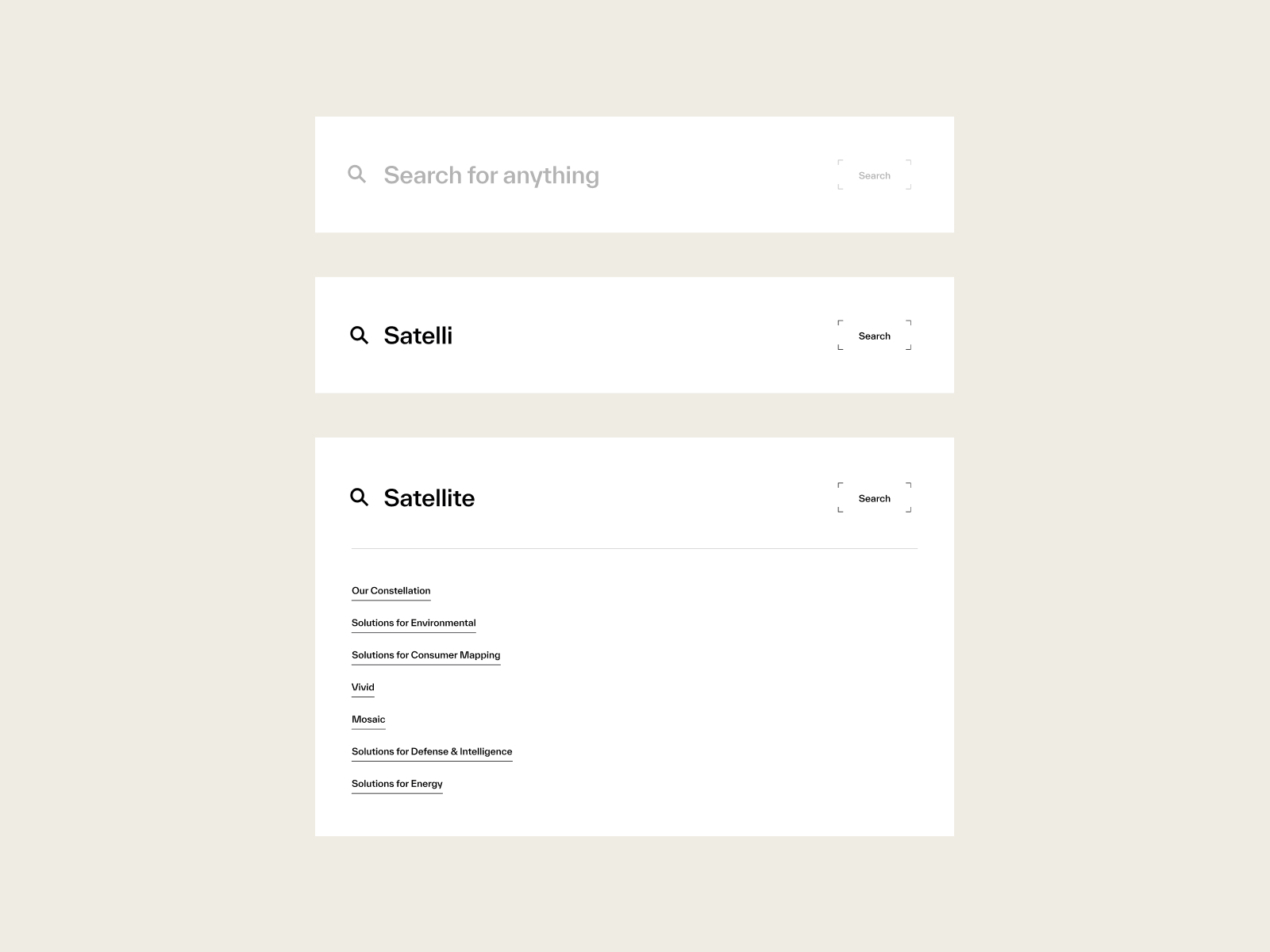
Task: Click the "Search for anything" placeholder field
Action: pos(491,175)
